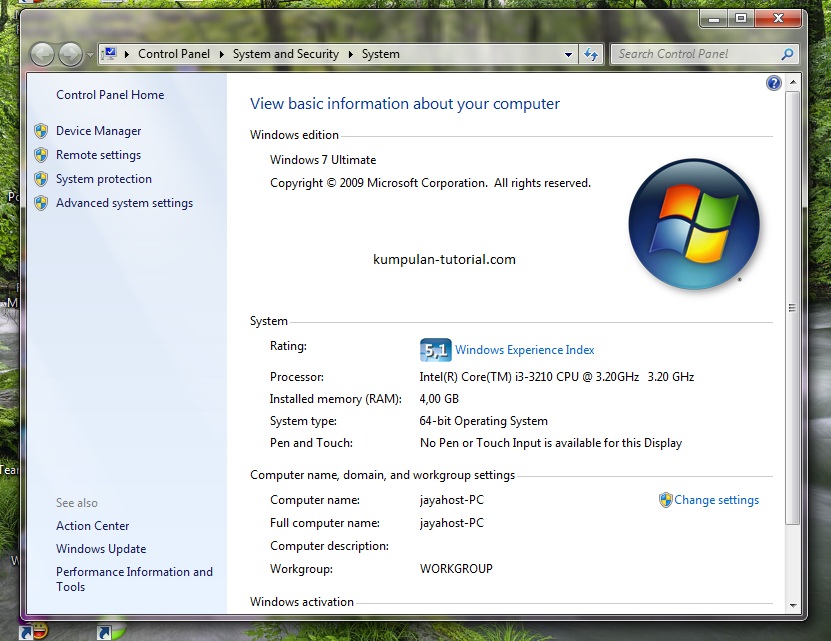Viewport: 831px width, 641px height.
Task: Open the recent pages dropdown arrow
Action: 90,55
